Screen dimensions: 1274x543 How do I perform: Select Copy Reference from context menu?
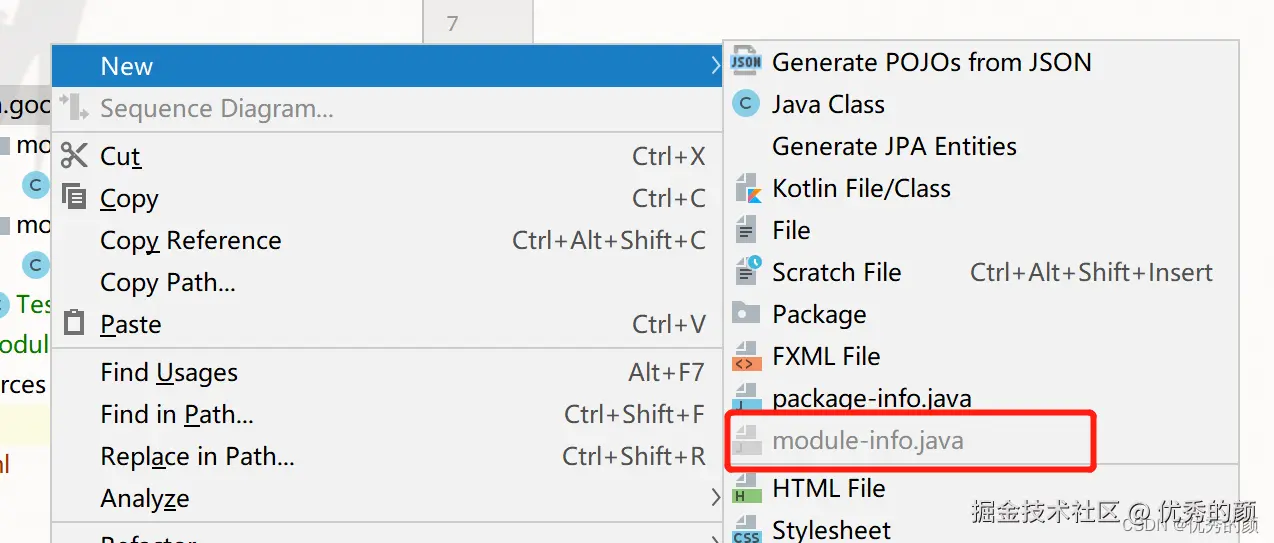point(191,241)
